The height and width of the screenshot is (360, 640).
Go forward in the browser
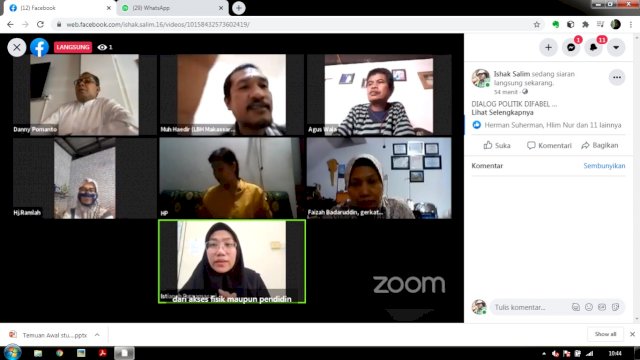click(25, 24)
